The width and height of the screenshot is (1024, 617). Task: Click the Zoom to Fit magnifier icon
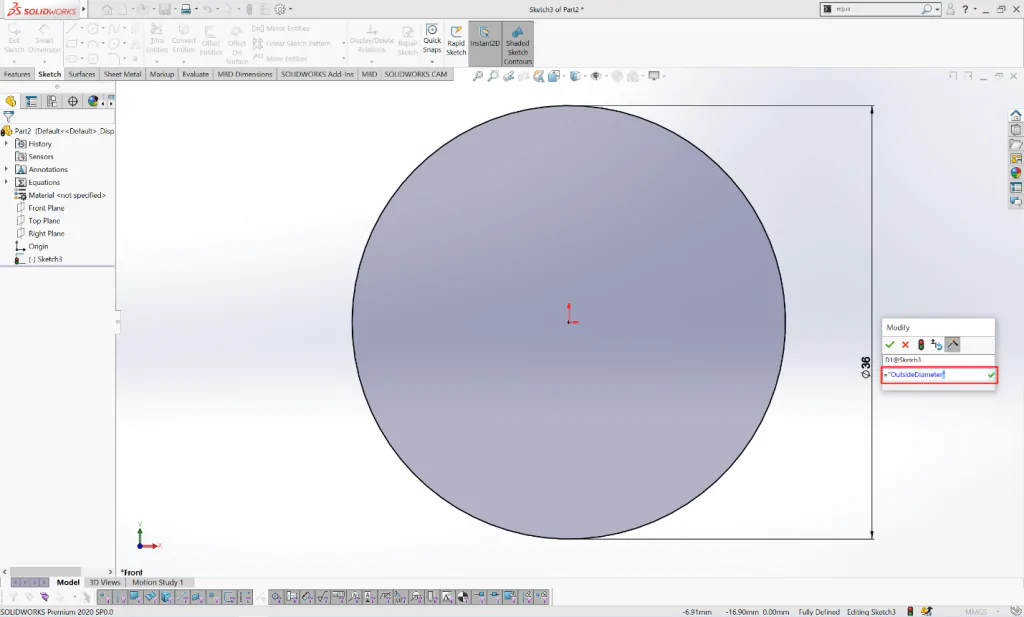(x=478, y=76)
